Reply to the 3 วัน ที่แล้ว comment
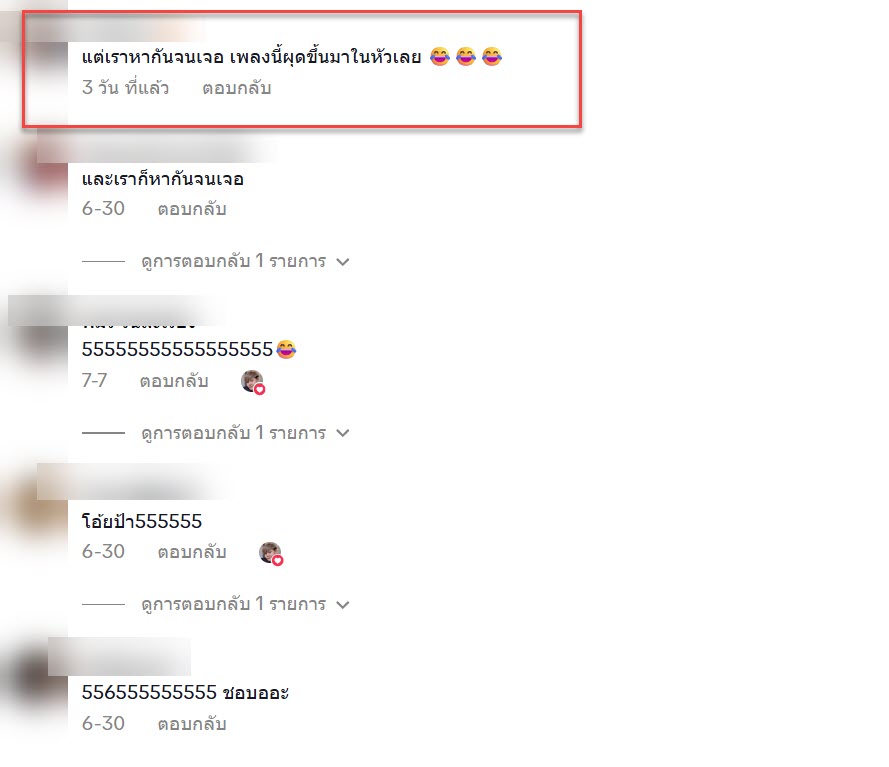 point(237,88)
